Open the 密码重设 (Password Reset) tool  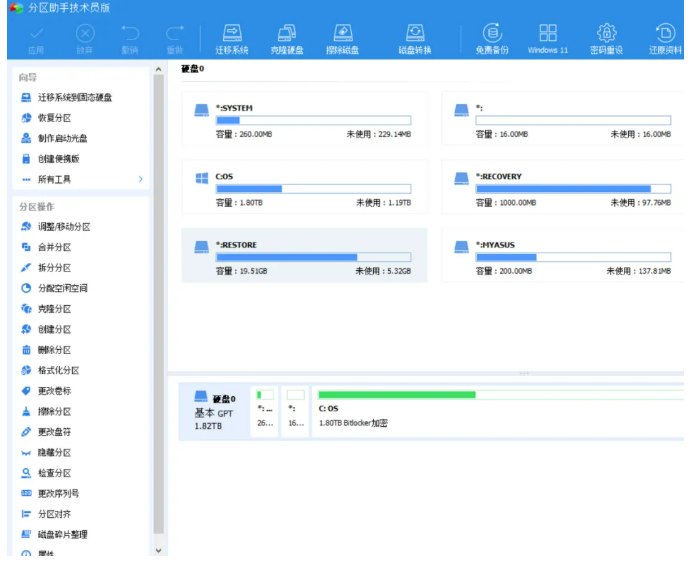[606, 39]
